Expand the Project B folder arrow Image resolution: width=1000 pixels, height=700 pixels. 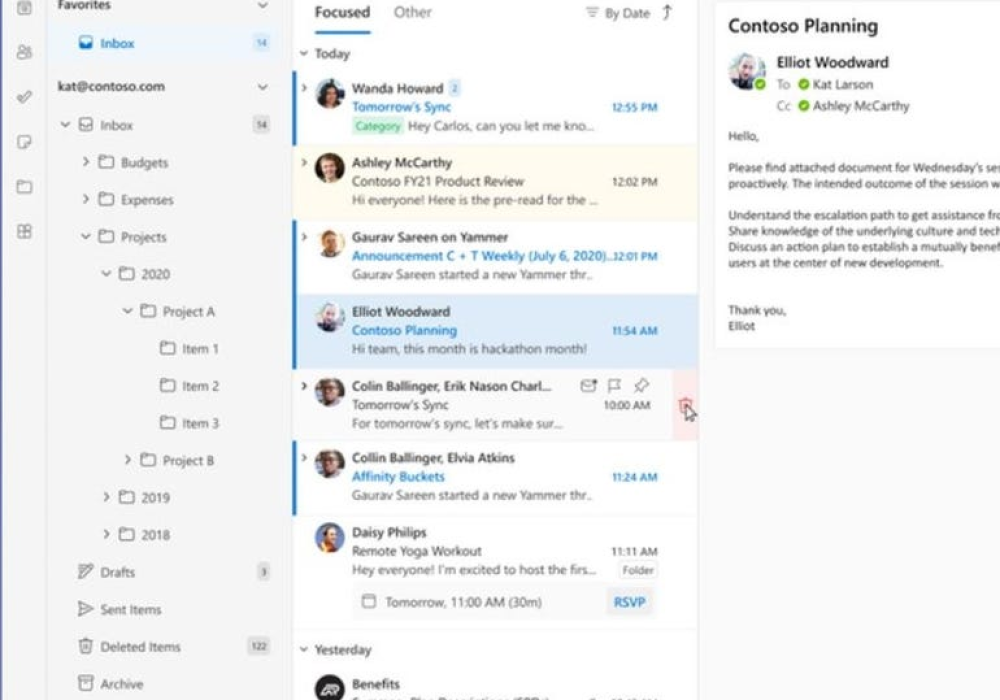[x=127, y=460]
